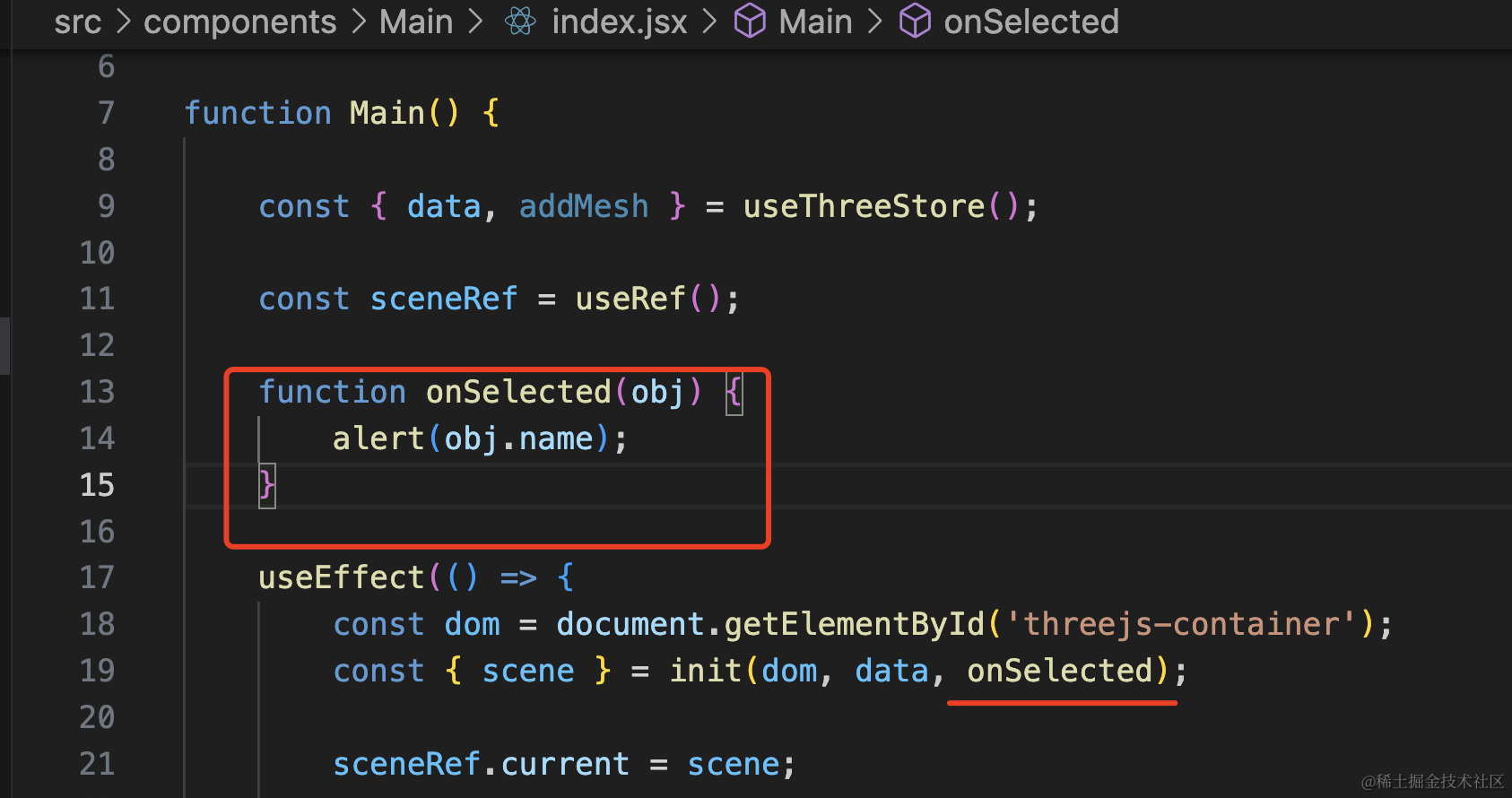Click the closing brace on line 15
1512x798 pixels.
tap(266, 485)
